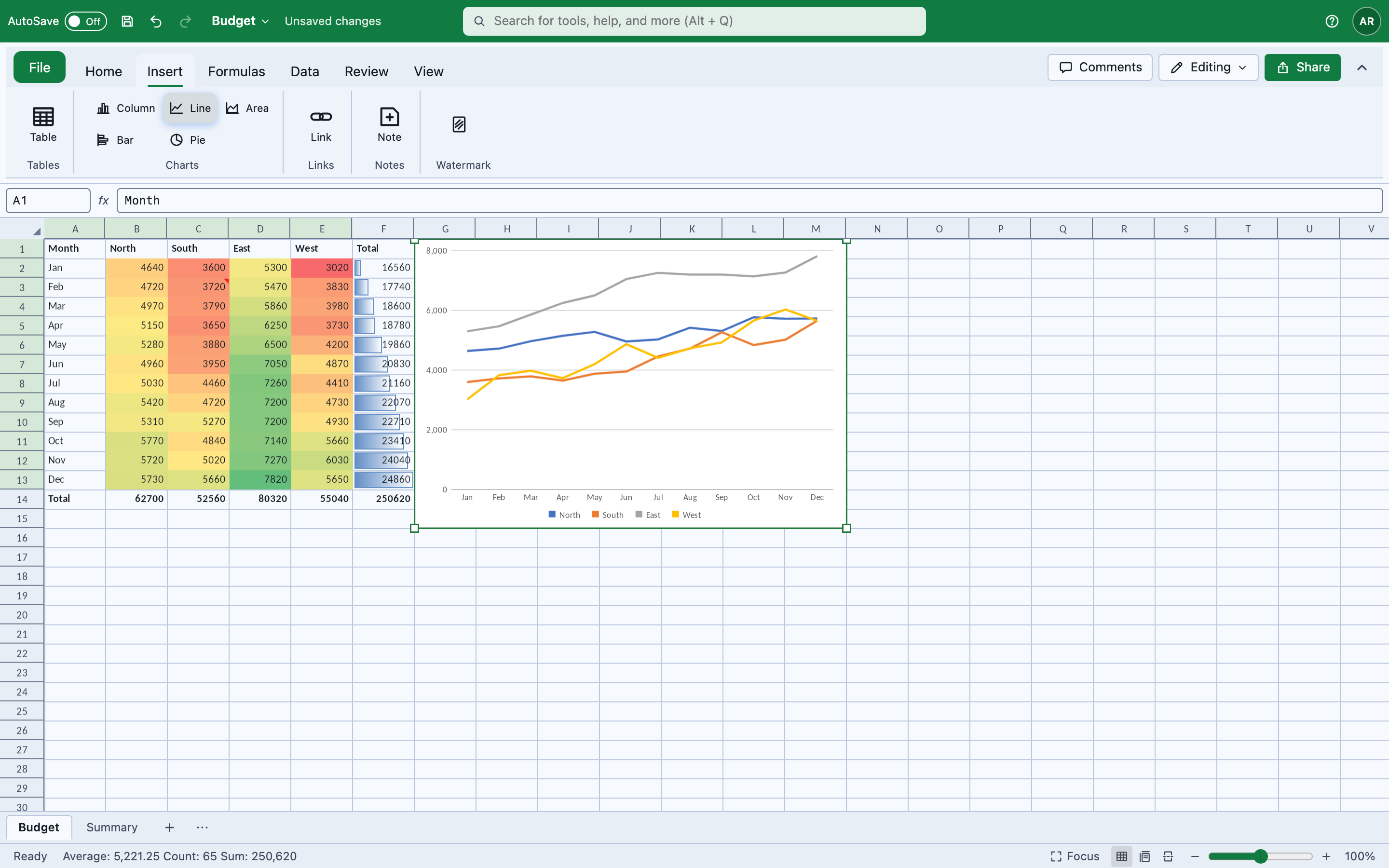This screenshot has height=868, width=1389.
Task: Click the Share button
Action: (x=1302, y=67)
